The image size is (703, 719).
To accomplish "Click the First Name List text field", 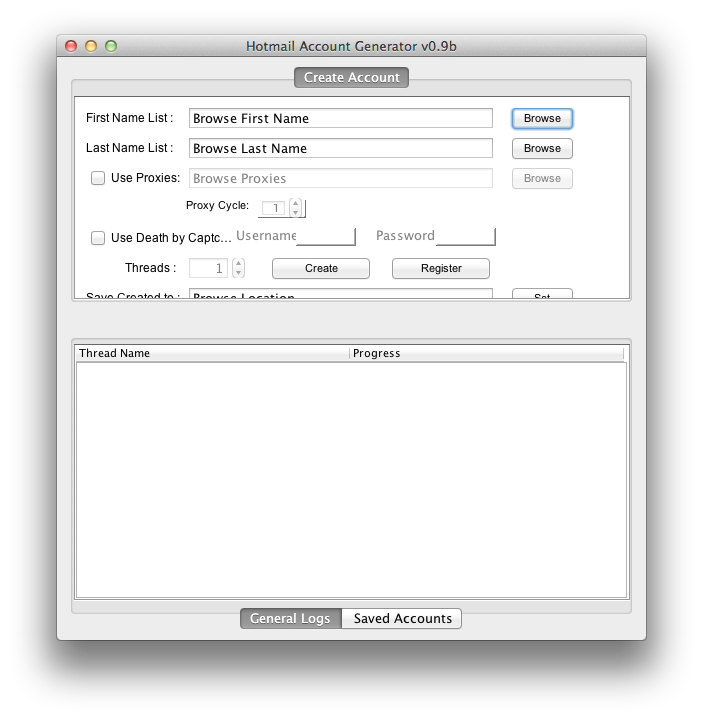I will click(341, 118).
